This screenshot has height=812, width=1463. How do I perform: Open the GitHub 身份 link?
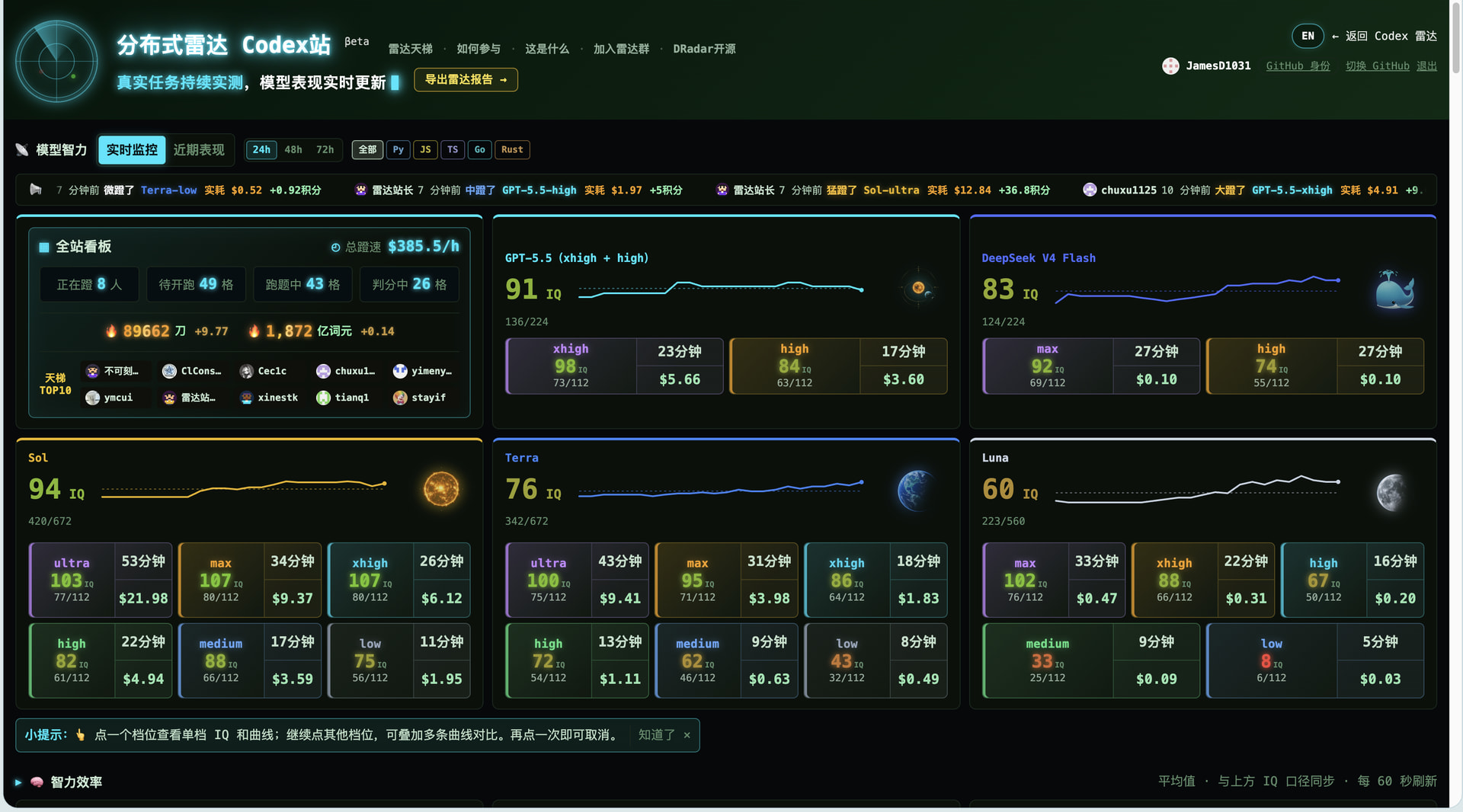pyautogui.click(x=1298, y=66)
